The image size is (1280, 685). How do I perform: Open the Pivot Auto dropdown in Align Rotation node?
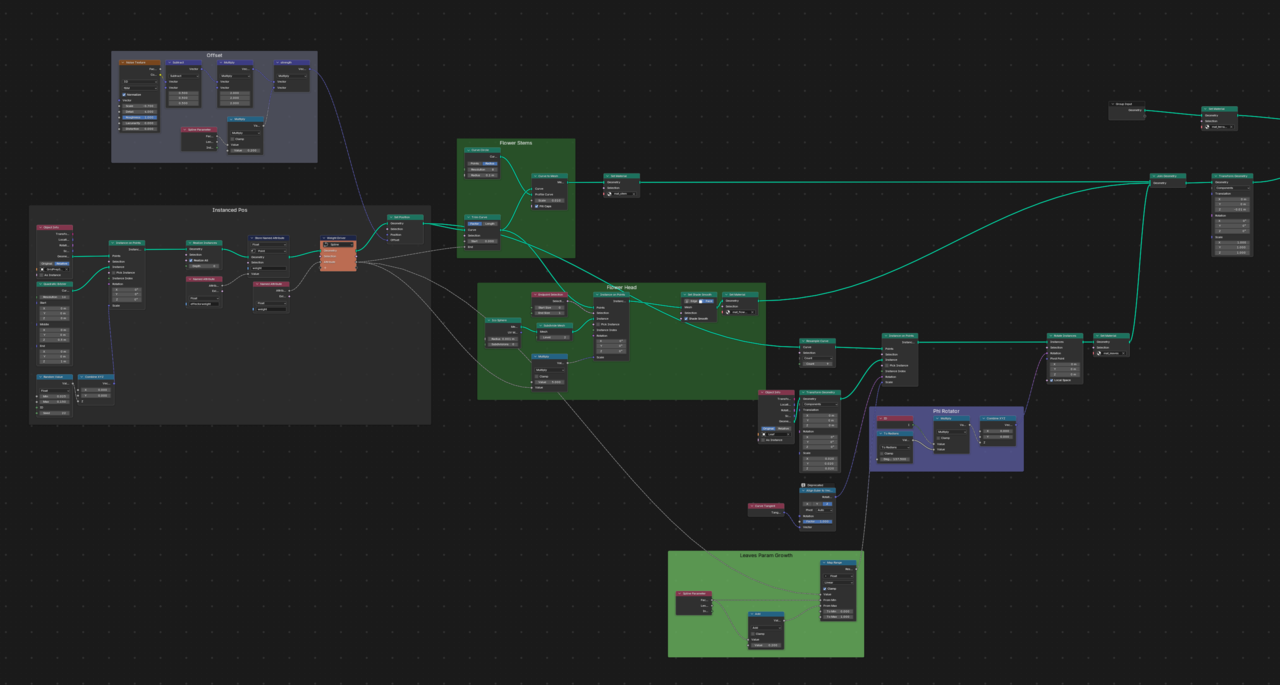(x=825, y=510)
